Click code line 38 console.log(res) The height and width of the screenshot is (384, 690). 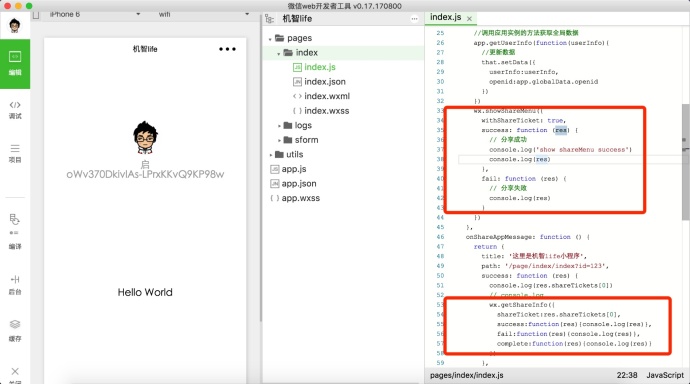tap(520, 159)
